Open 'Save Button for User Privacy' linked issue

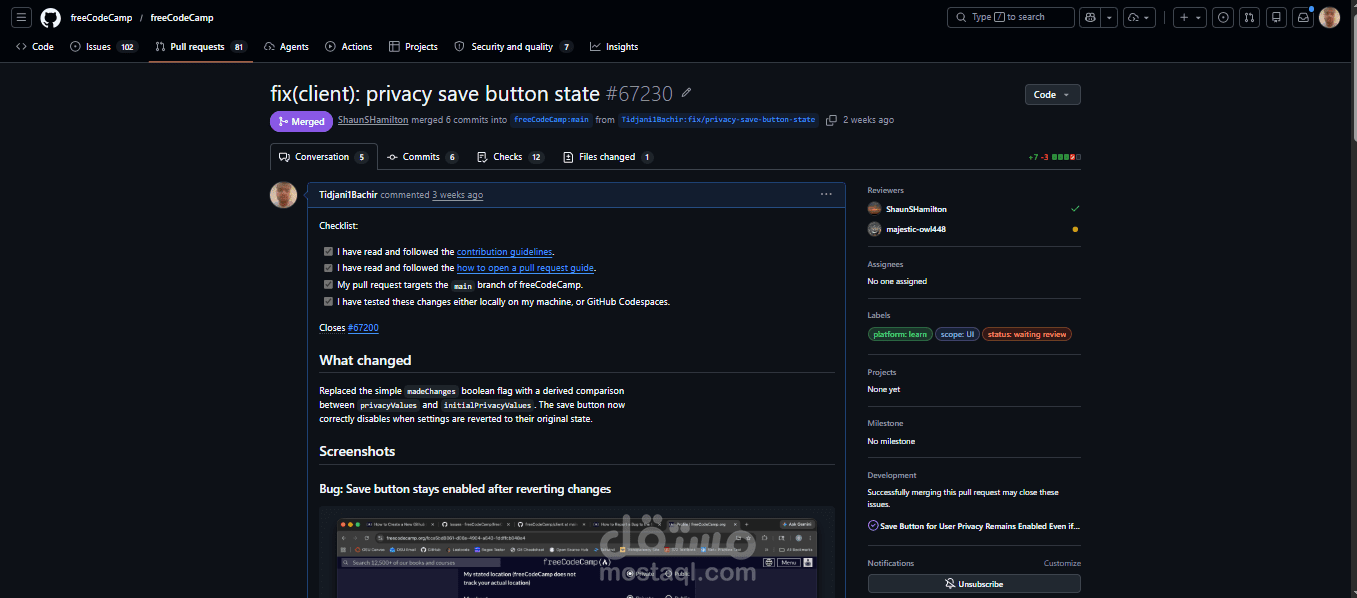979,525
